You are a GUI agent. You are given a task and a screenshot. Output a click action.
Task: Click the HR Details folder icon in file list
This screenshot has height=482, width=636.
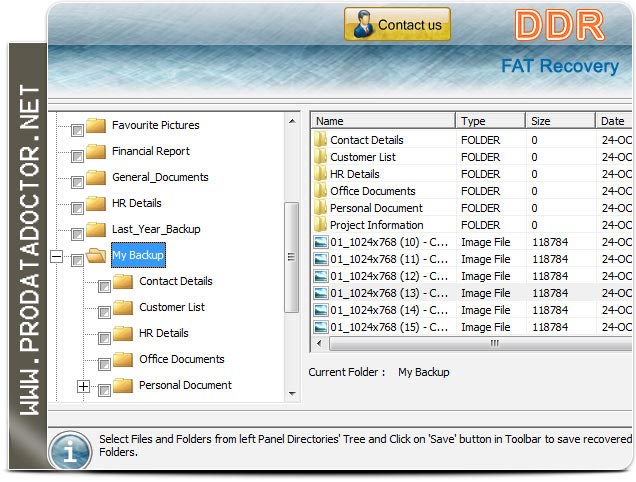click(x=320, y=174)
